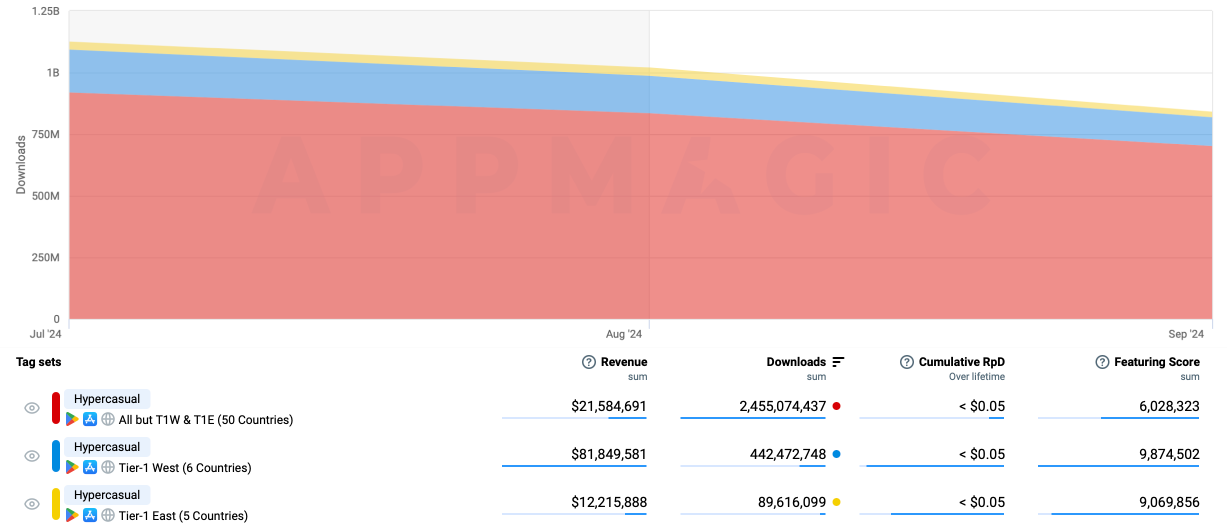
Task: Click Hypercasual tag in Tier-1 West row
Action: click(107, 447)
